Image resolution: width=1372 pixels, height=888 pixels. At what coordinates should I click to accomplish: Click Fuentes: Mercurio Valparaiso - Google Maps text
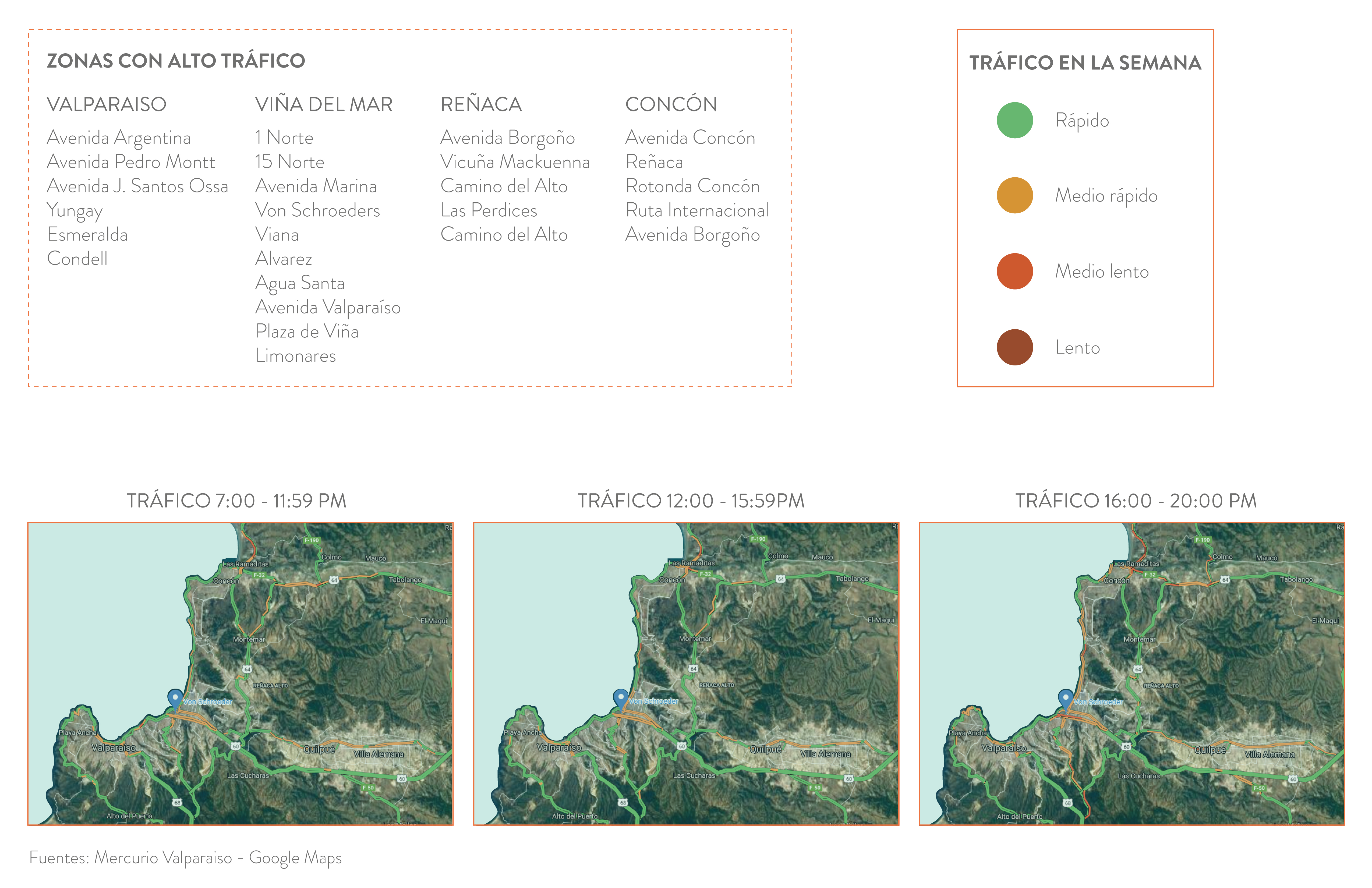[x=185, y=857]
